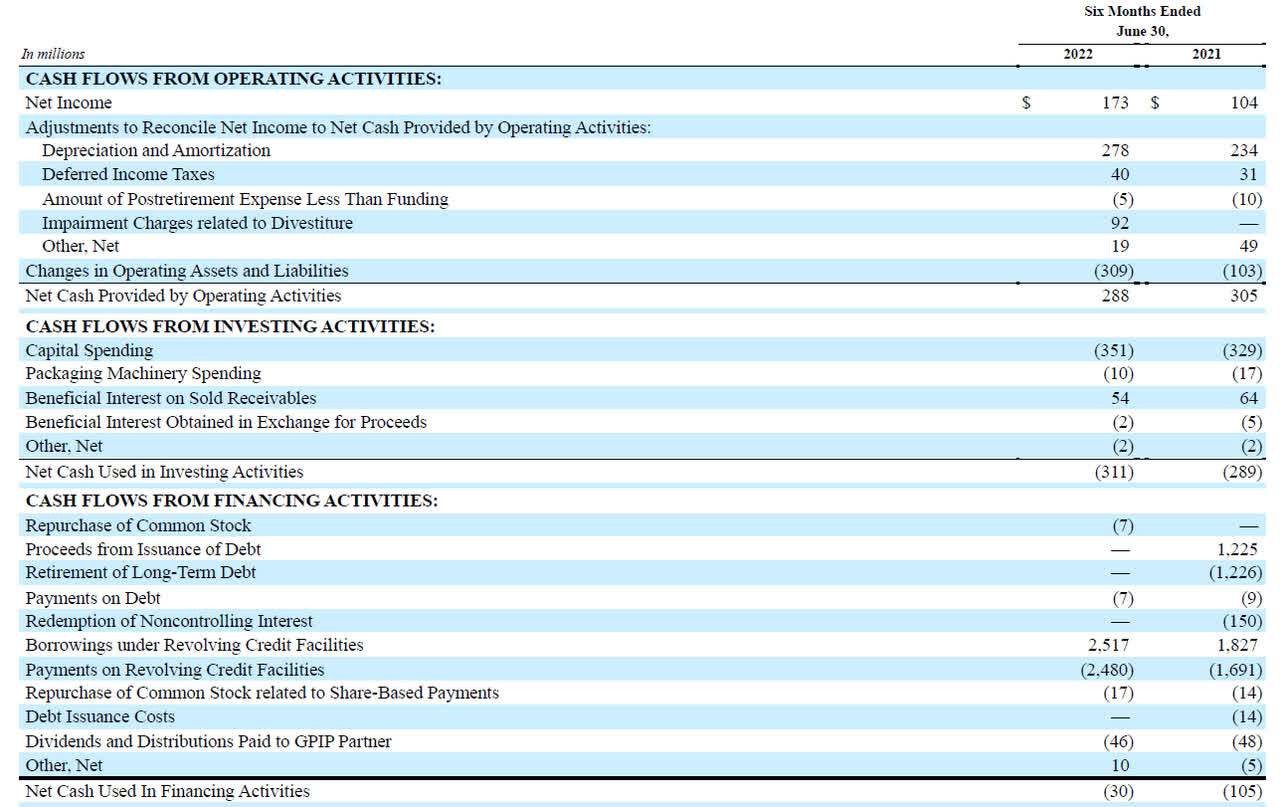
Task: Select 'Changes in Operating Assets and Liabilities'
Action: [187, 271]
